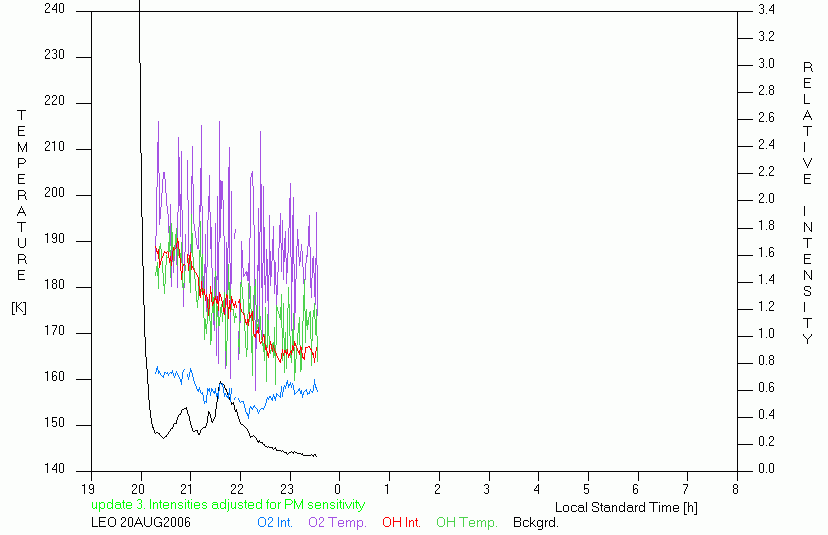Click the time axis label 1

(x=387, y=490)
